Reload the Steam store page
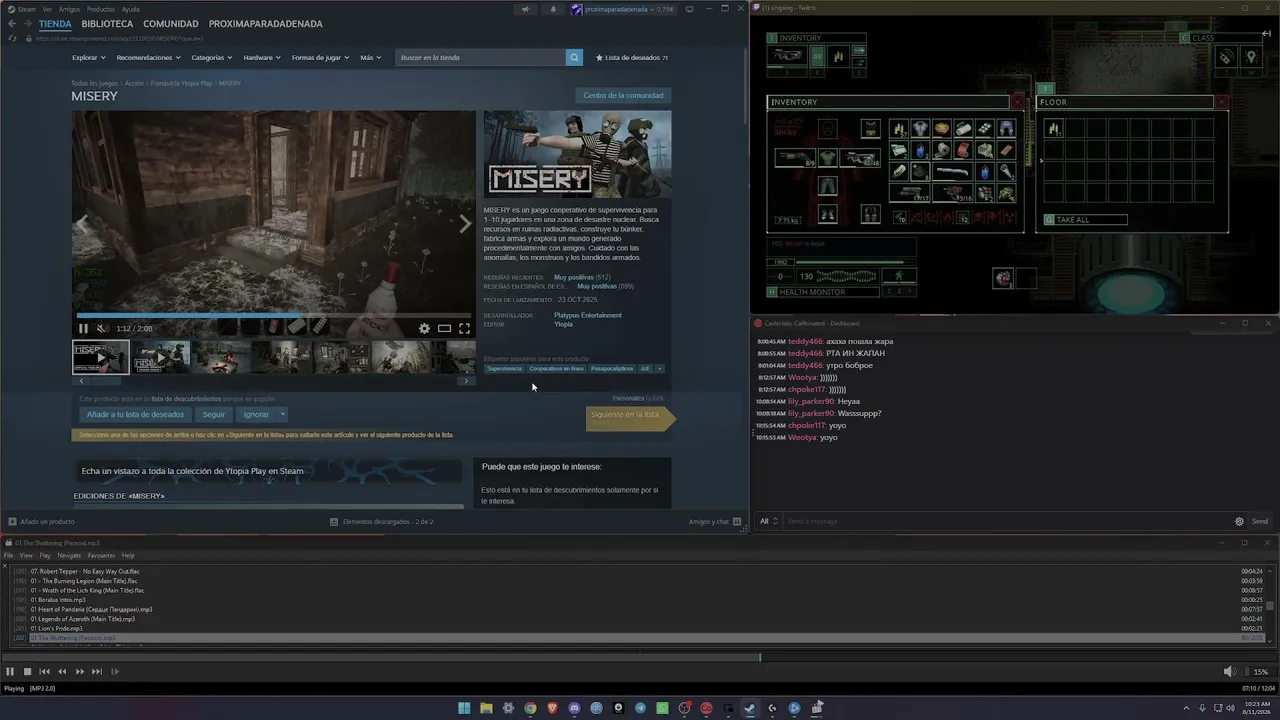This screenshot has width=1280, height=720. coord(13,38)
